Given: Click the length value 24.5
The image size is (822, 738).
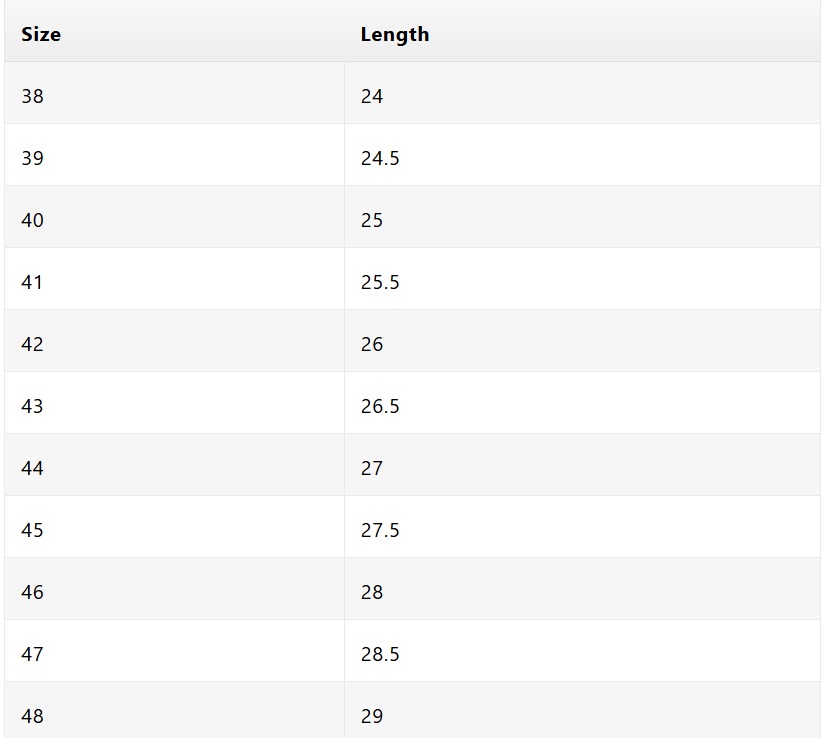Looking at the screenshot, I should 380,158.
